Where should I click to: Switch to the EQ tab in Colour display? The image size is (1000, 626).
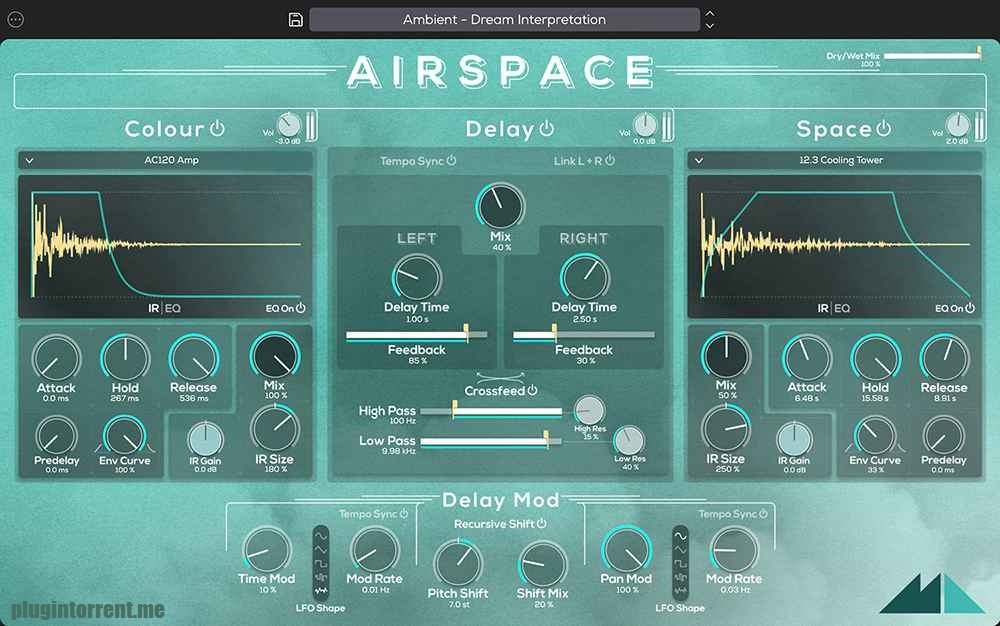pos(173,308)
